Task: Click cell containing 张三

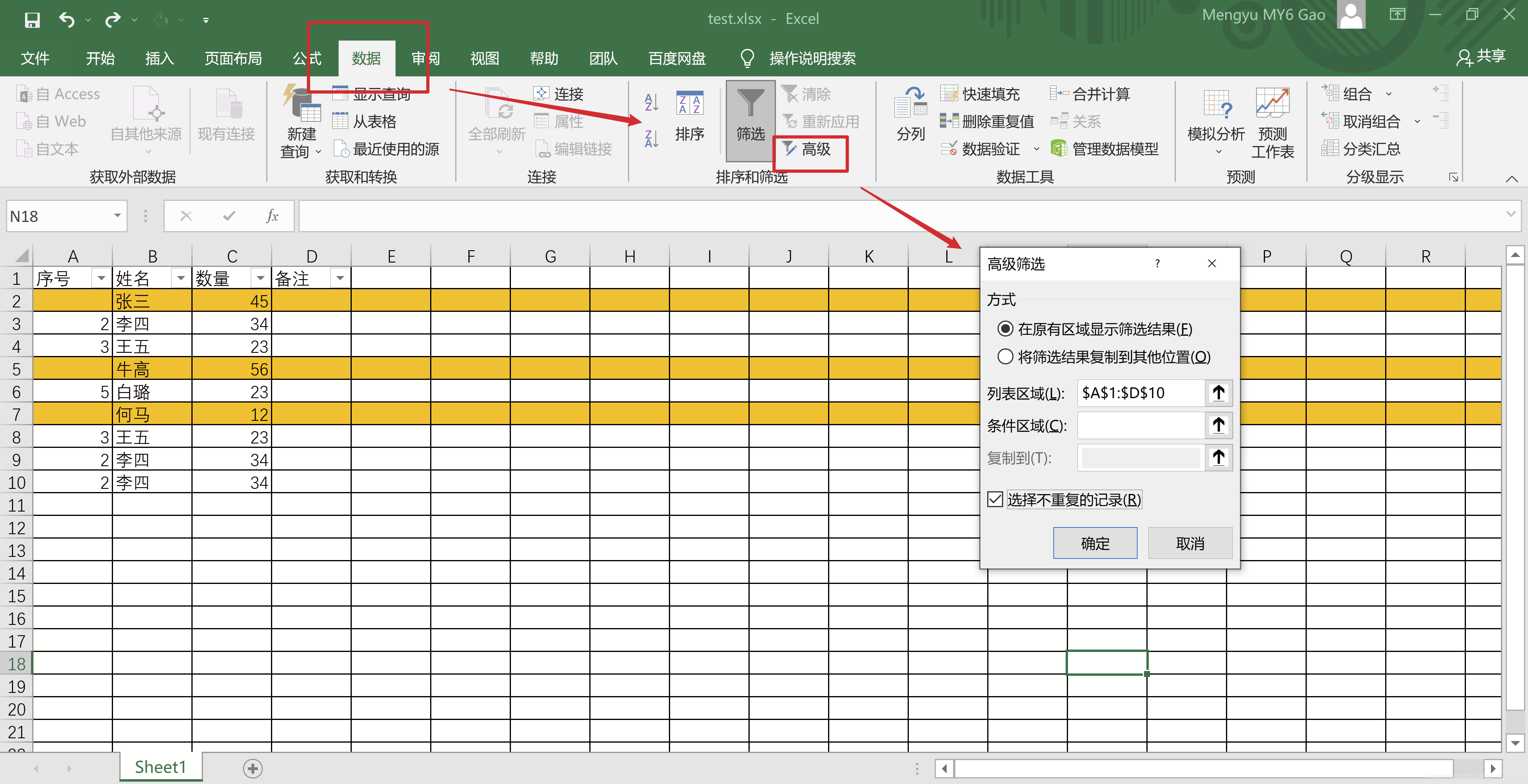Action: click(152, 301)
